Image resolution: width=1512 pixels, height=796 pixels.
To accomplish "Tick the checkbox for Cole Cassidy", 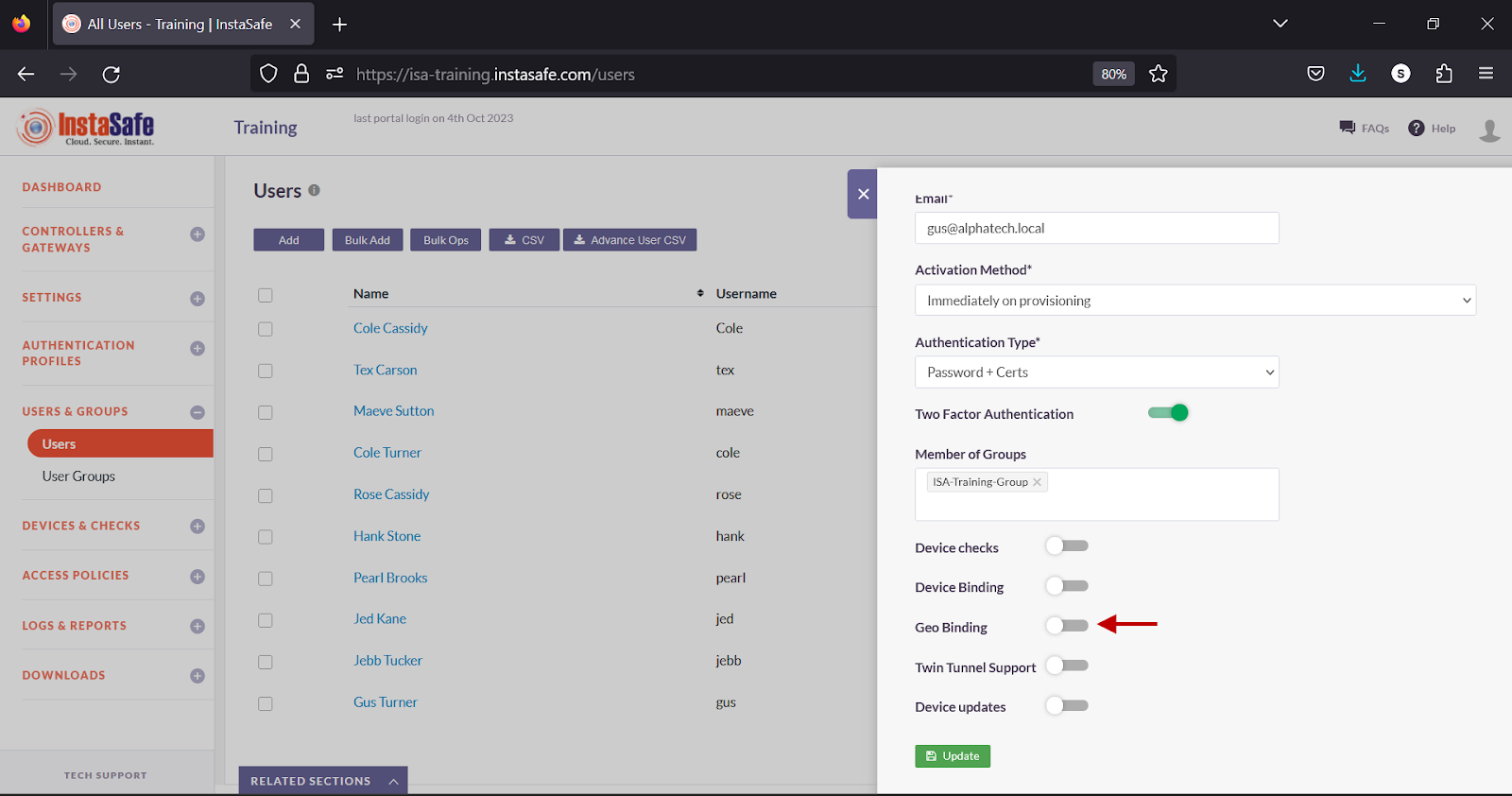I will click(266, 329).
